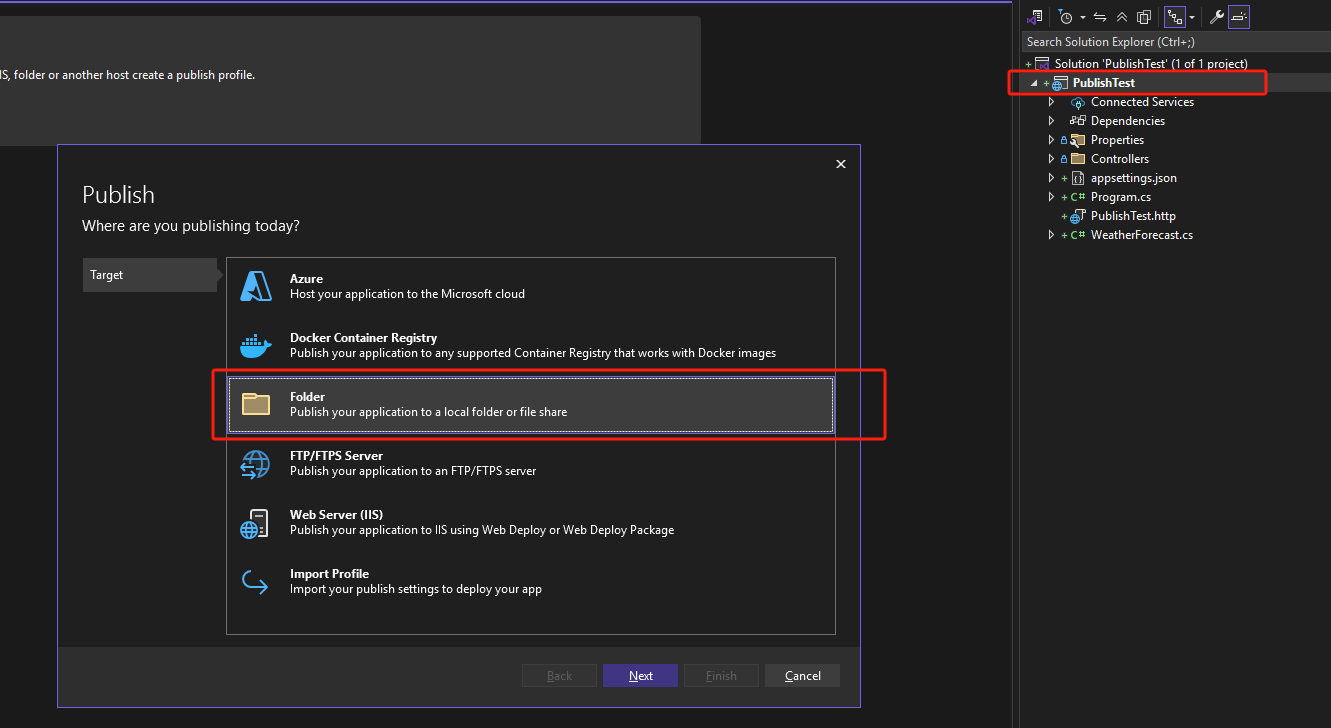Click the Next button
The width and height of the screenshot is (1331, 728).
tap(640, 676)
